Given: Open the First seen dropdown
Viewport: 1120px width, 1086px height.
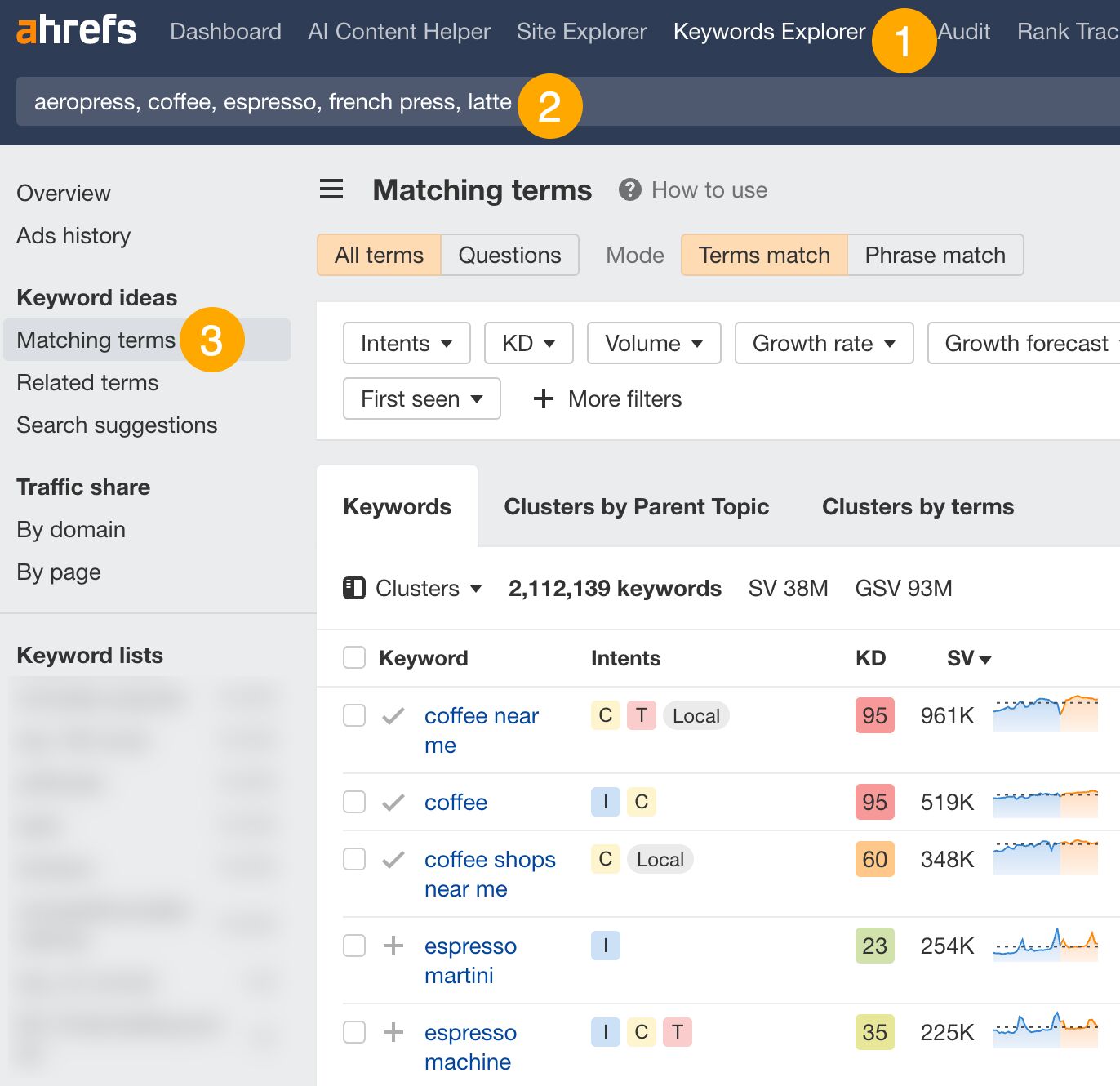Looking at the screenshot, I should (x=420, y=398).
